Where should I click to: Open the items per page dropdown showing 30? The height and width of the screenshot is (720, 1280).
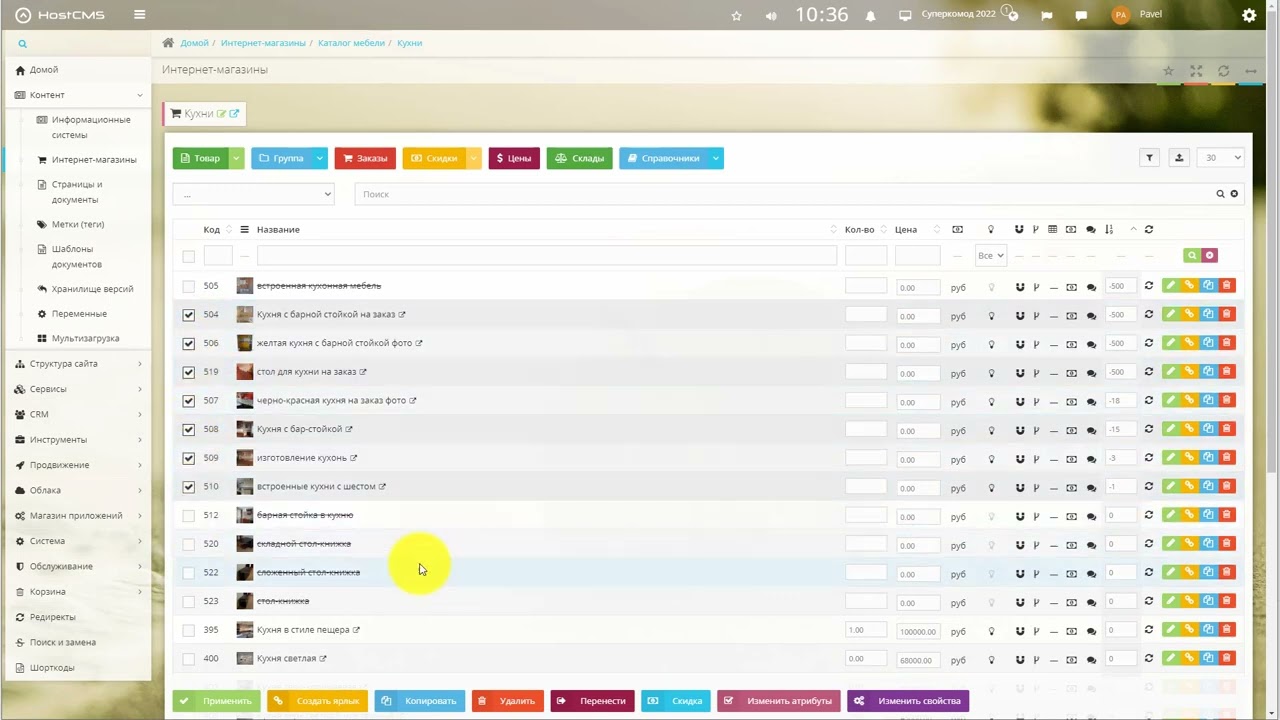coord(1222,157)
